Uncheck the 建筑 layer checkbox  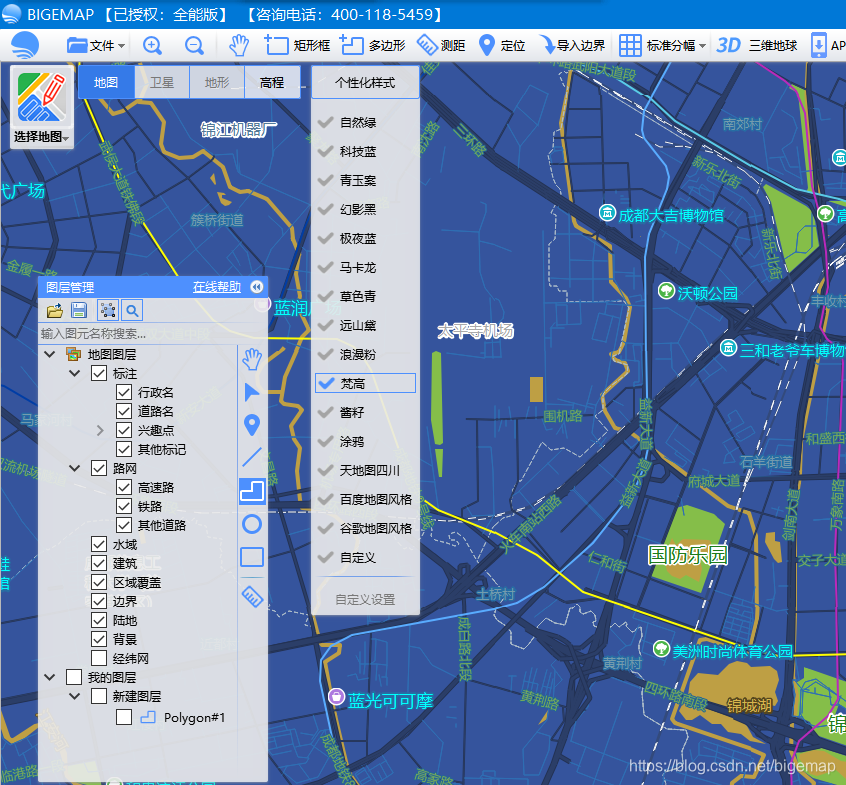coord(99,563)
